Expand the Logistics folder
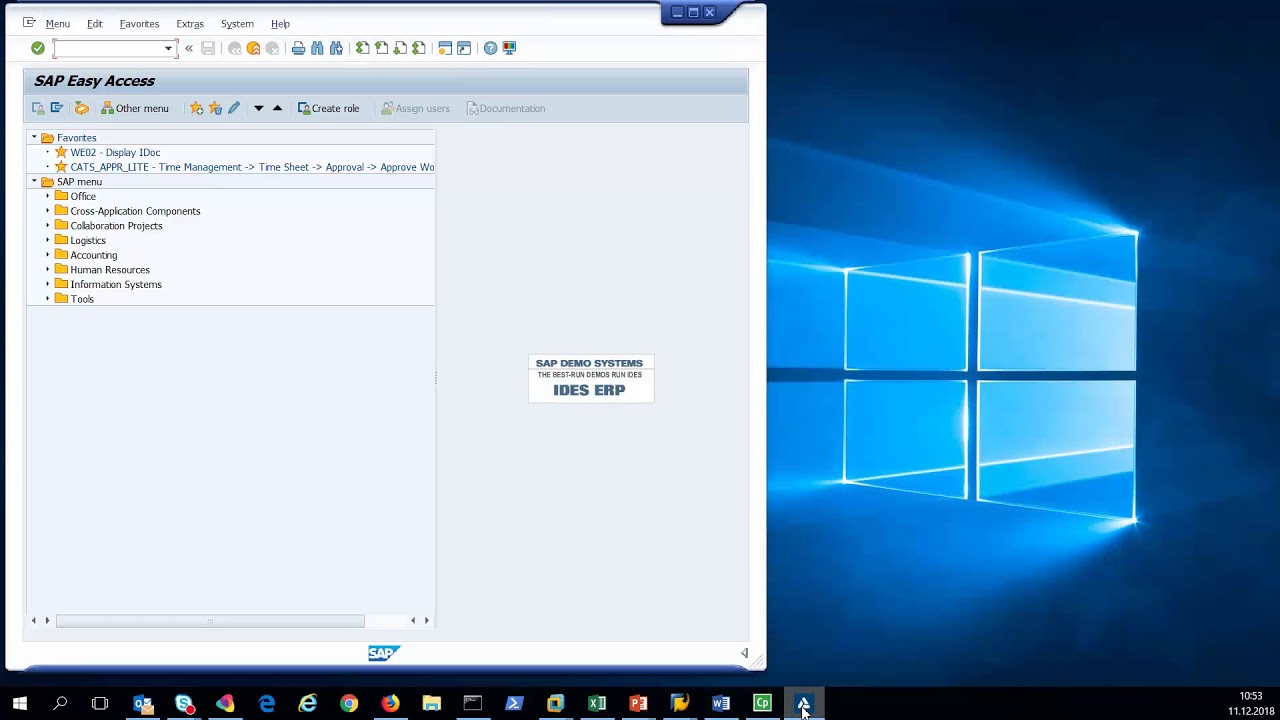 coord(47,240)
